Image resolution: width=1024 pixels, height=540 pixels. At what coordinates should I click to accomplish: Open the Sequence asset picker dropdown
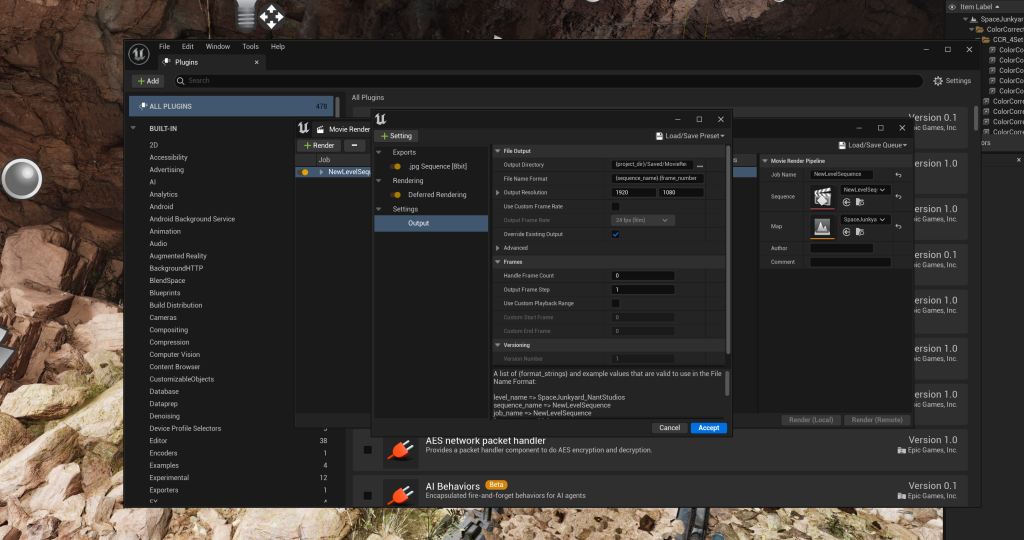click(865, 190)
